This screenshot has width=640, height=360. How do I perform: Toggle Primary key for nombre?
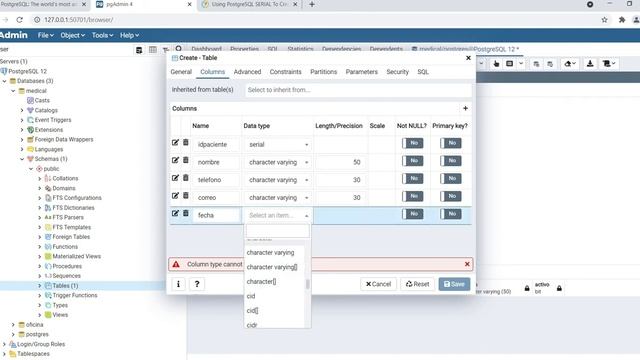[x=451, y=161]
